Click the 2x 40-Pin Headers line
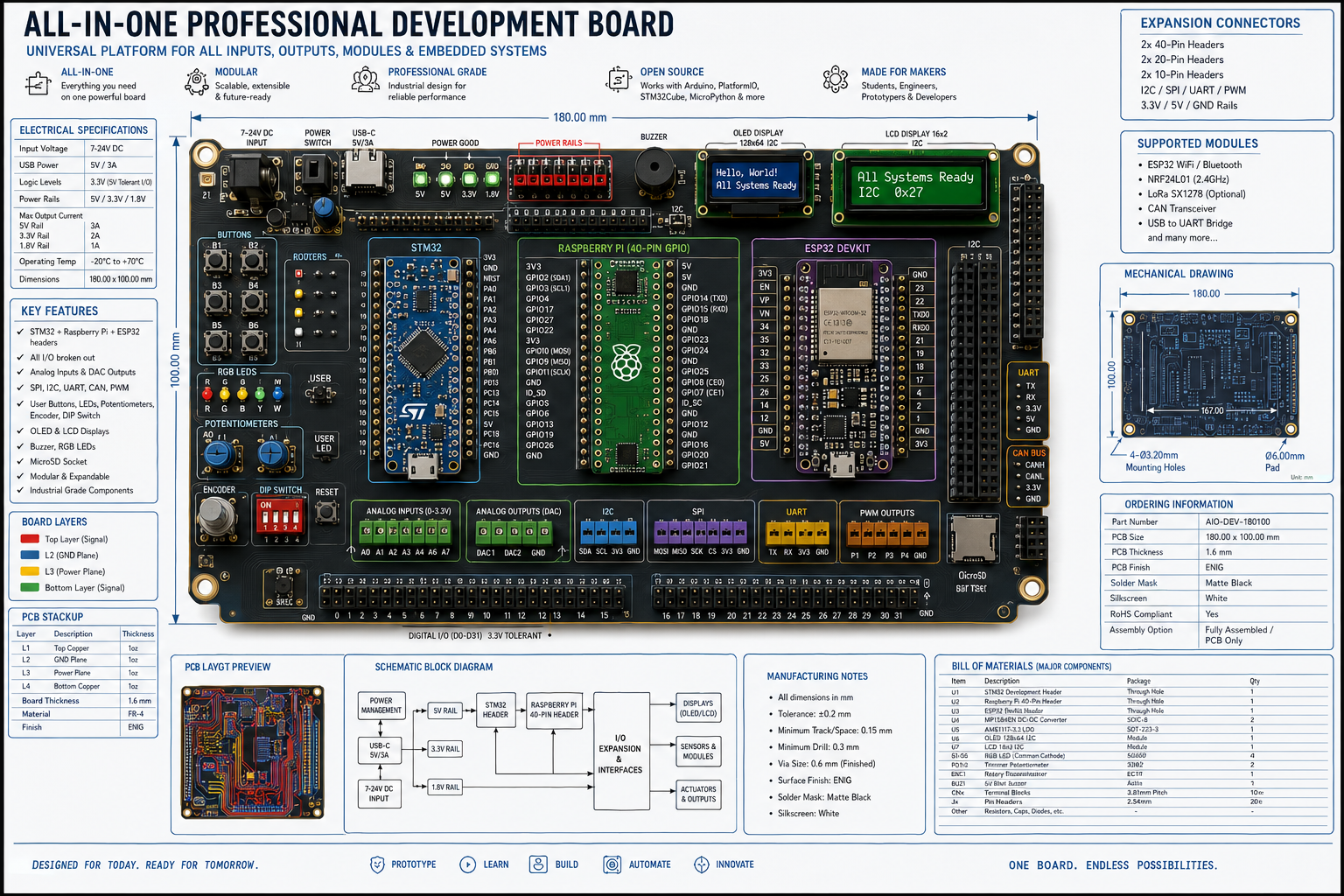 1182,45
